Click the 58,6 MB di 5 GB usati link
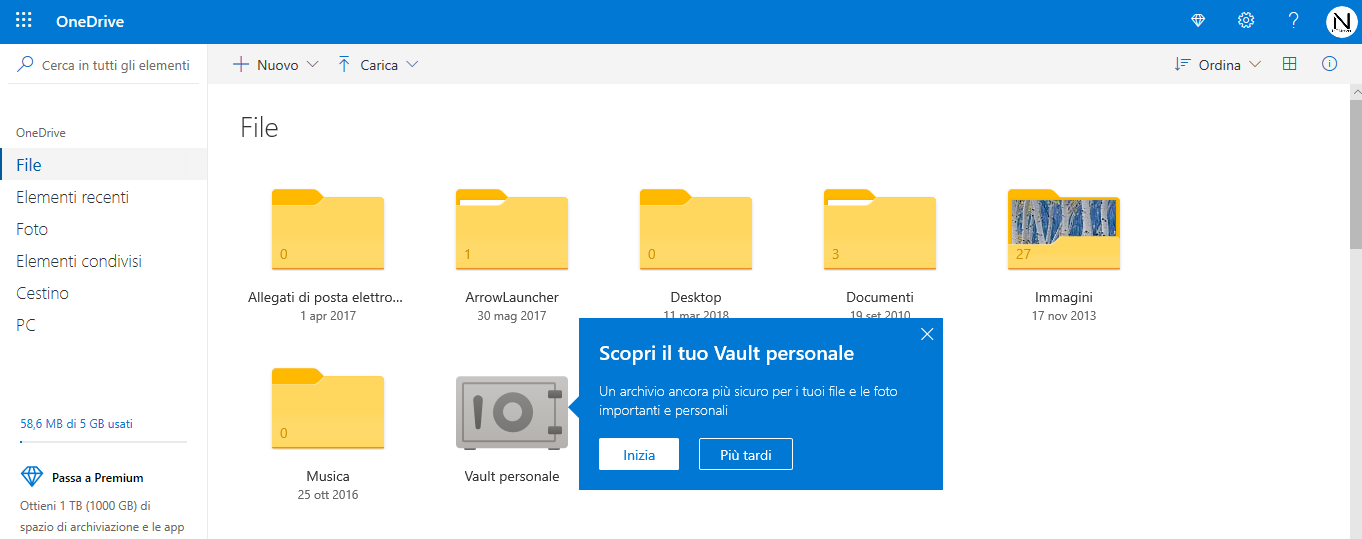 point(76,424)
